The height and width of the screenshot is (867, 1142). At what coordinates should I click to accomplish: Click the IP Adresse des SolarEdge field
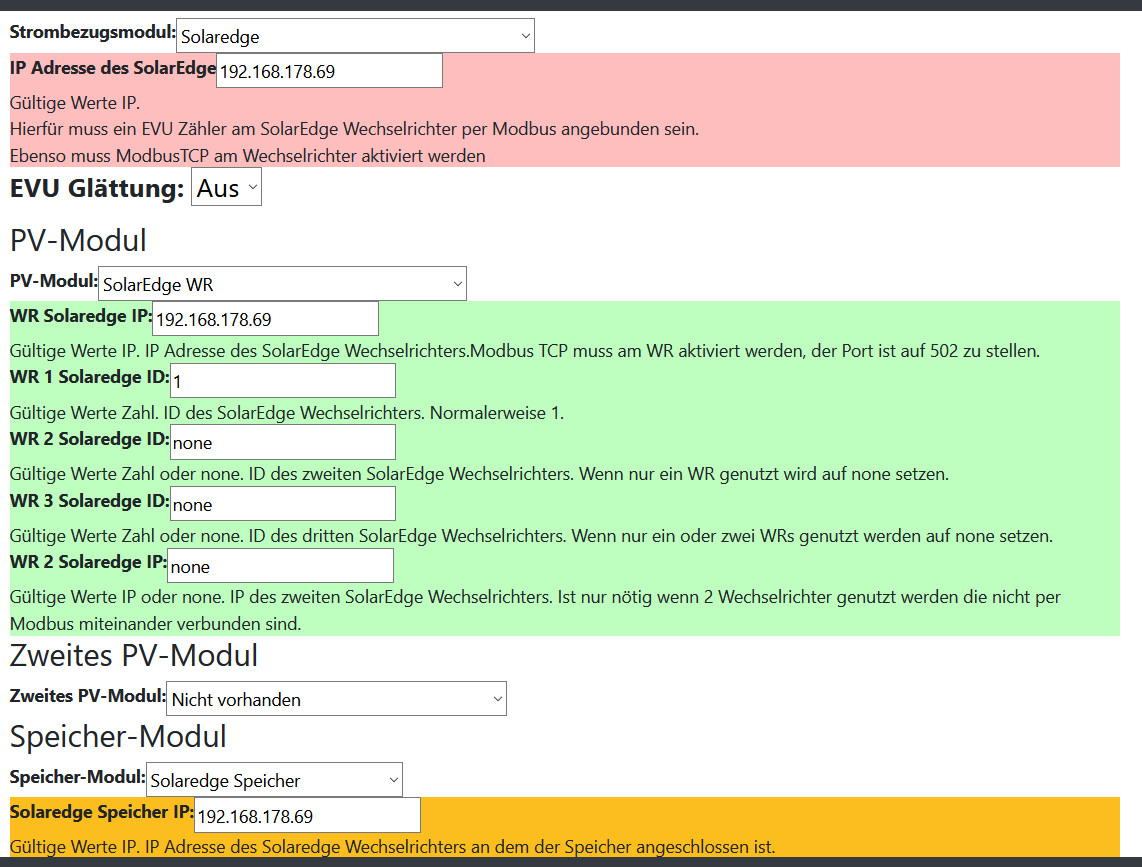[329, 71]
